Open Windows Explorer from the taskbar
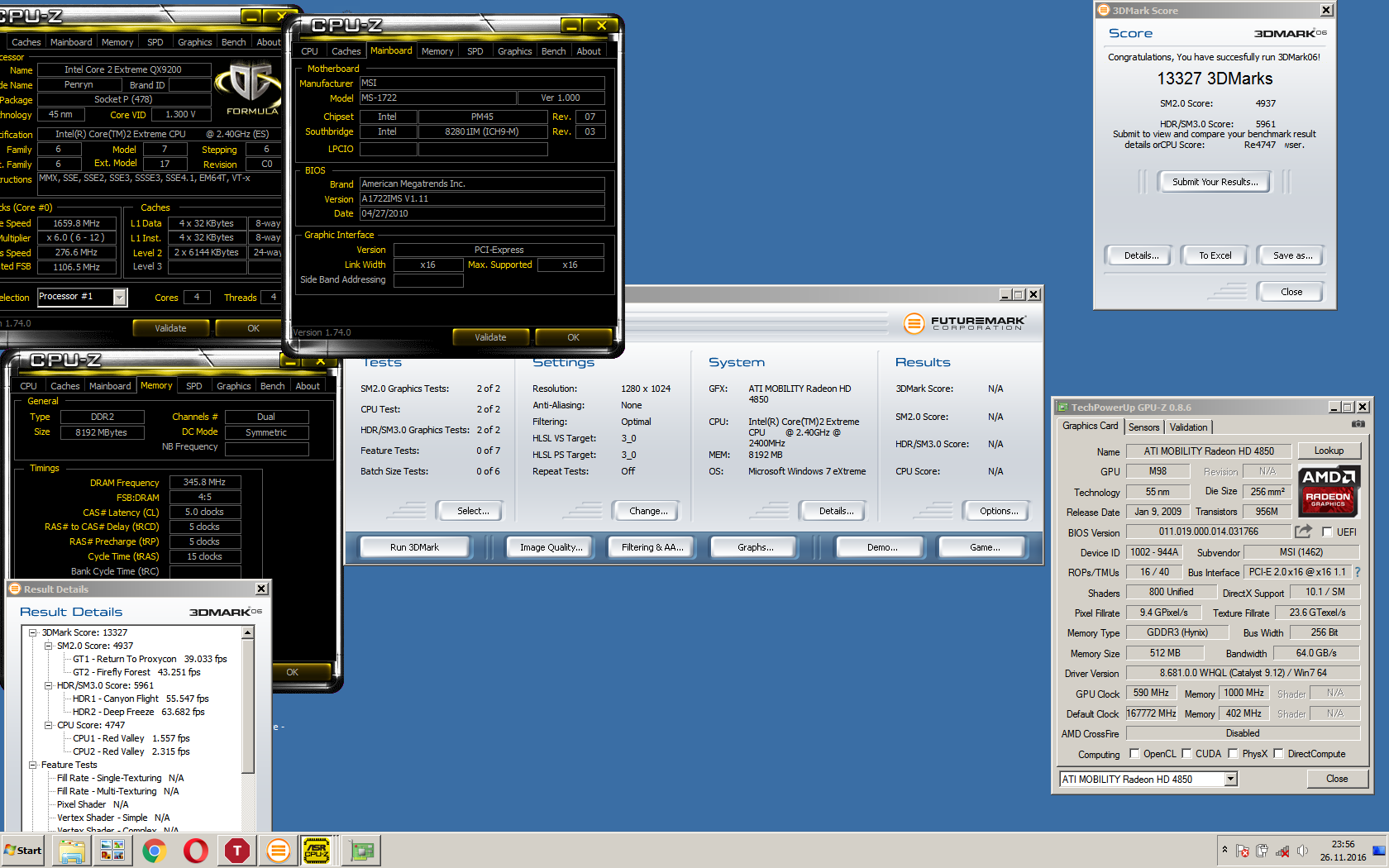Viewport: 1389px width, 868px height. click(72, 850)
